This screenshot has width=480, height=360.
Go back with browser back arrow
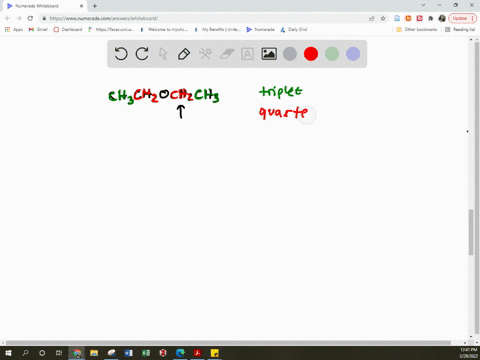(x=8, y=18)
